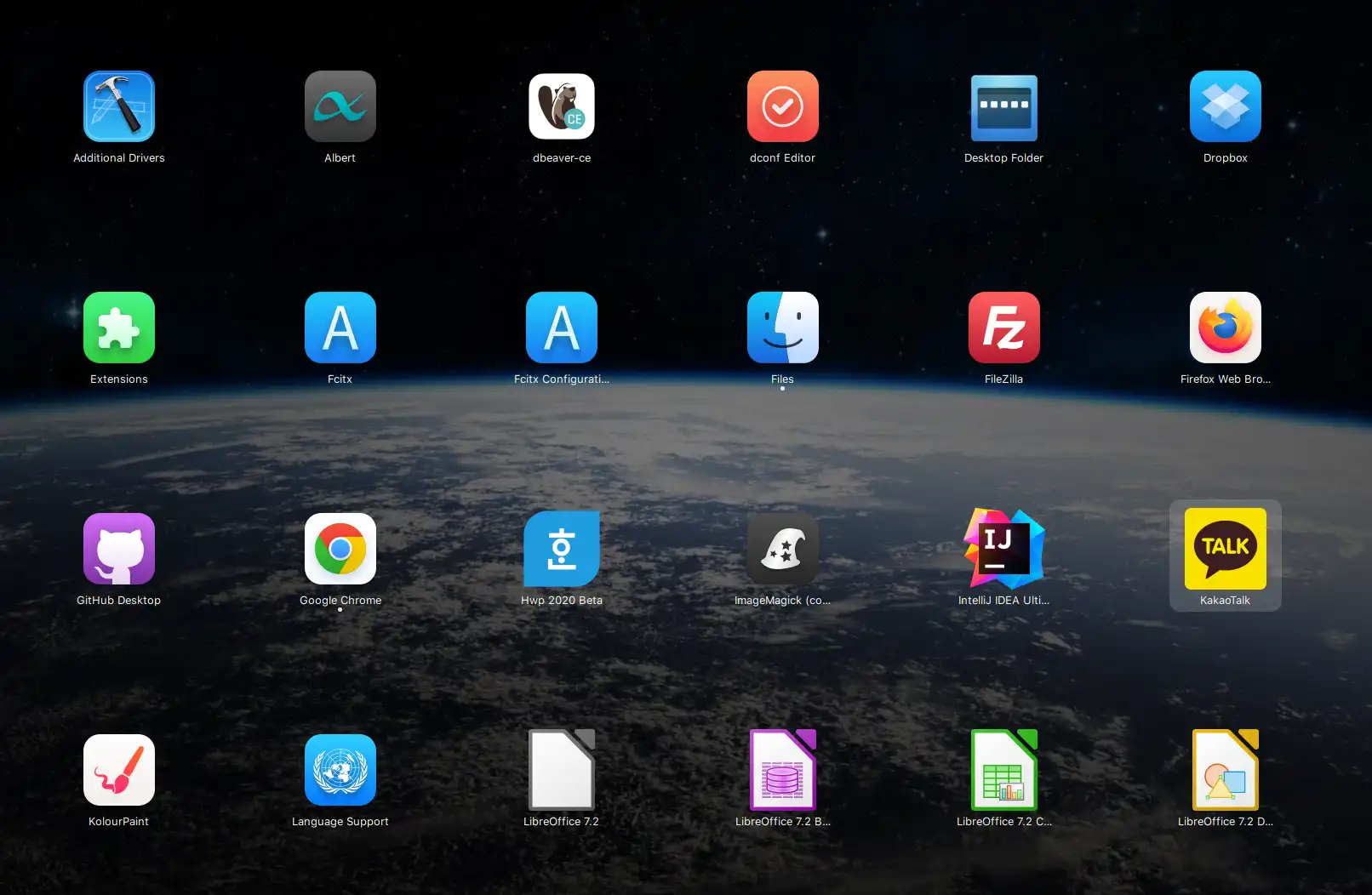
Task: Launch the Hwp 2020 Beta icon
Action: [562, 549]
